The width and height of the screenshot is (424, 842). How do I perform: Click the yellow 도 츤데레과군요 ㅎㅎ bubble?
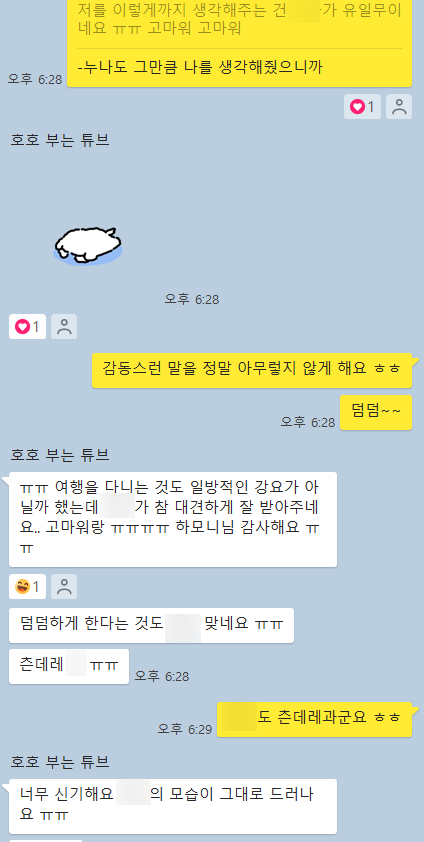coord(315,719)
